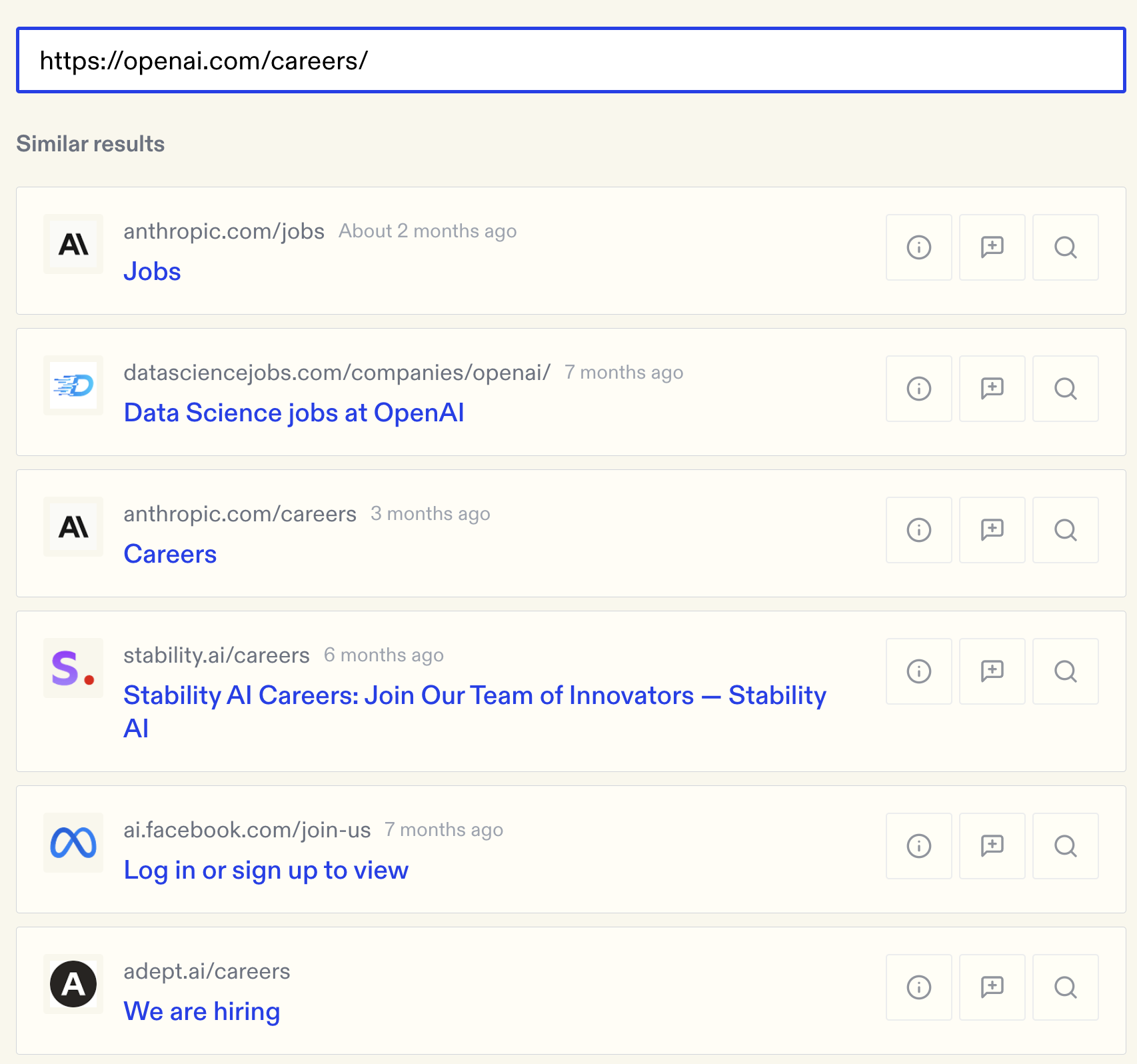Open "Data Science jobs at OpenAI" link

click(294, 413)
